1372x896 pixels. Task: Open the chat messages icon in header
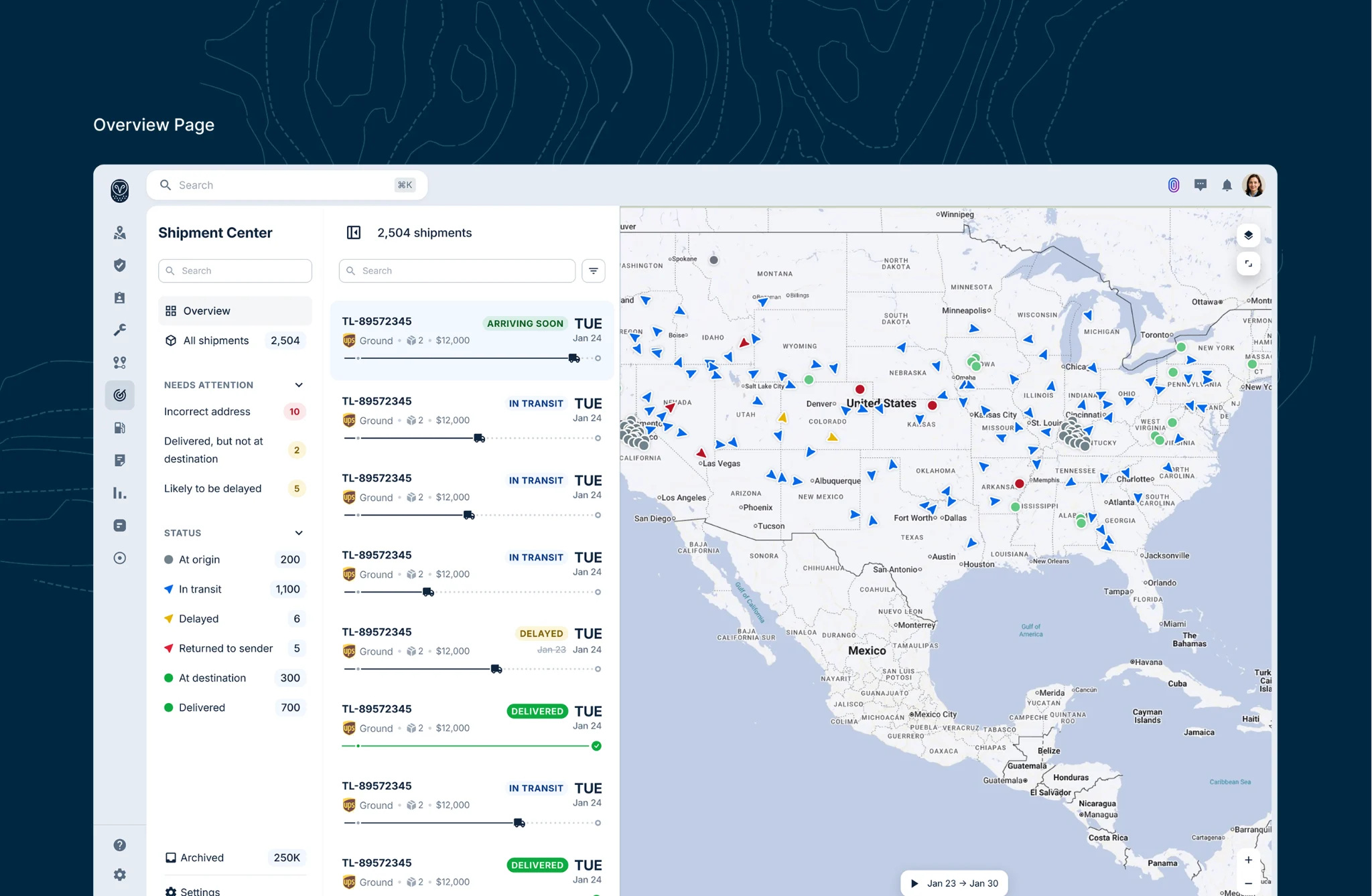(1200, 185)
